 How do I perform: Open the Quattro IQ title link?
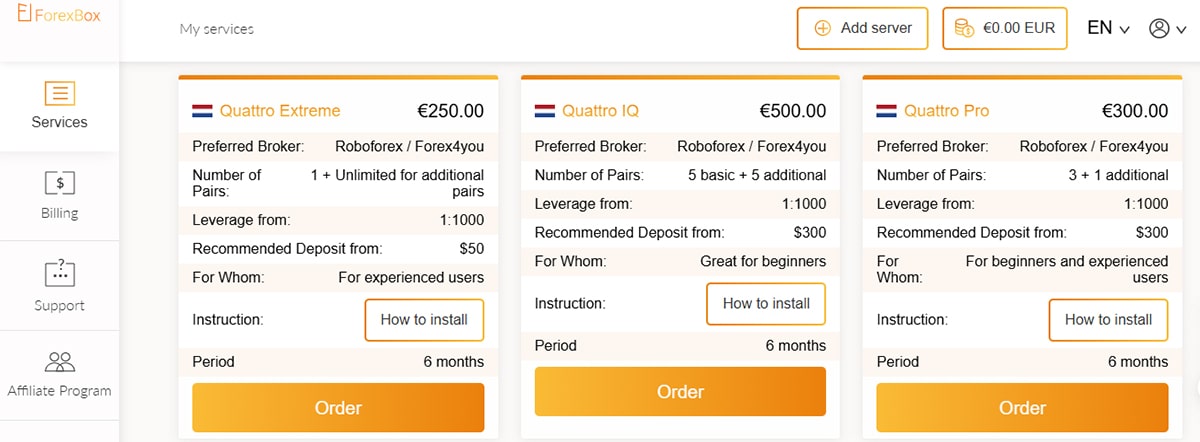[x=600, y=111]
